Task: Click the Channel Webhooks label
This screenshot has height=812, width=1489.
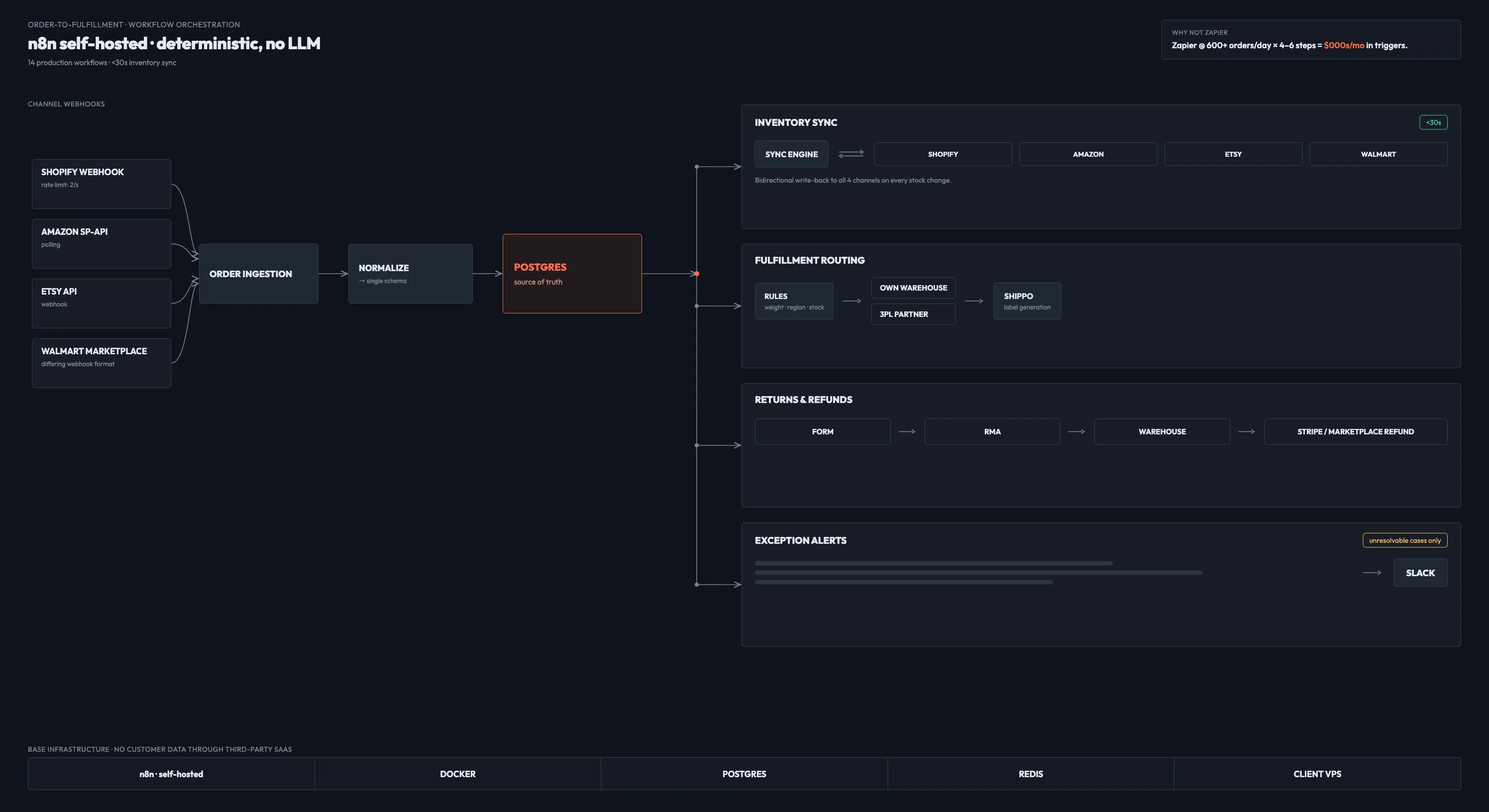Action: 67,104
